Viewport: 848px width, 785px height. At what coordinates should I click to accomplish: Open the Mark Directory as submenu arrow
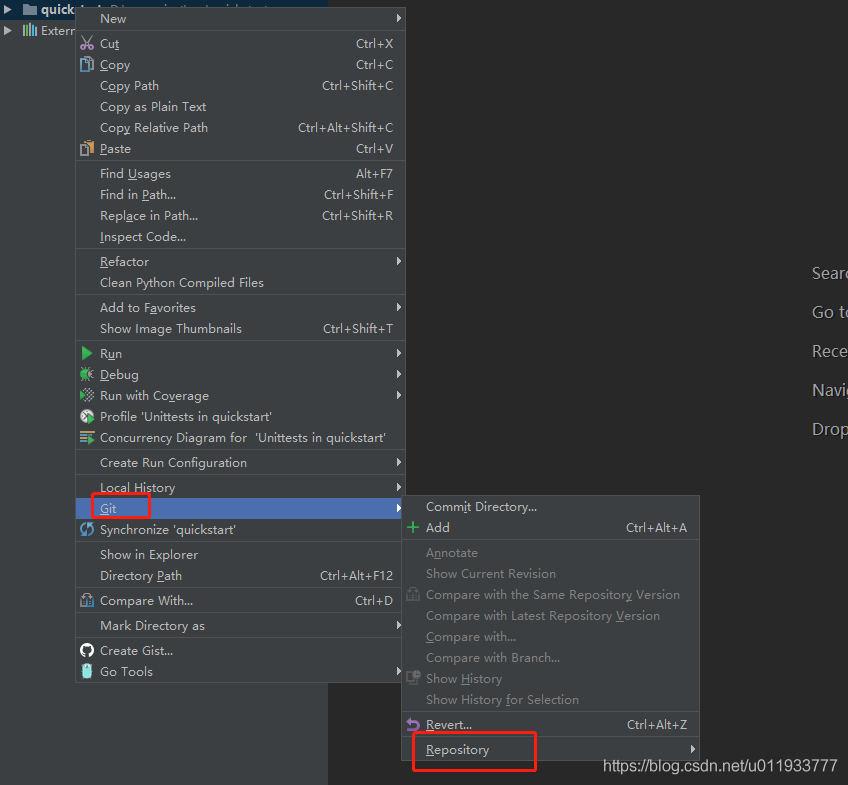(x=399, y=625)
